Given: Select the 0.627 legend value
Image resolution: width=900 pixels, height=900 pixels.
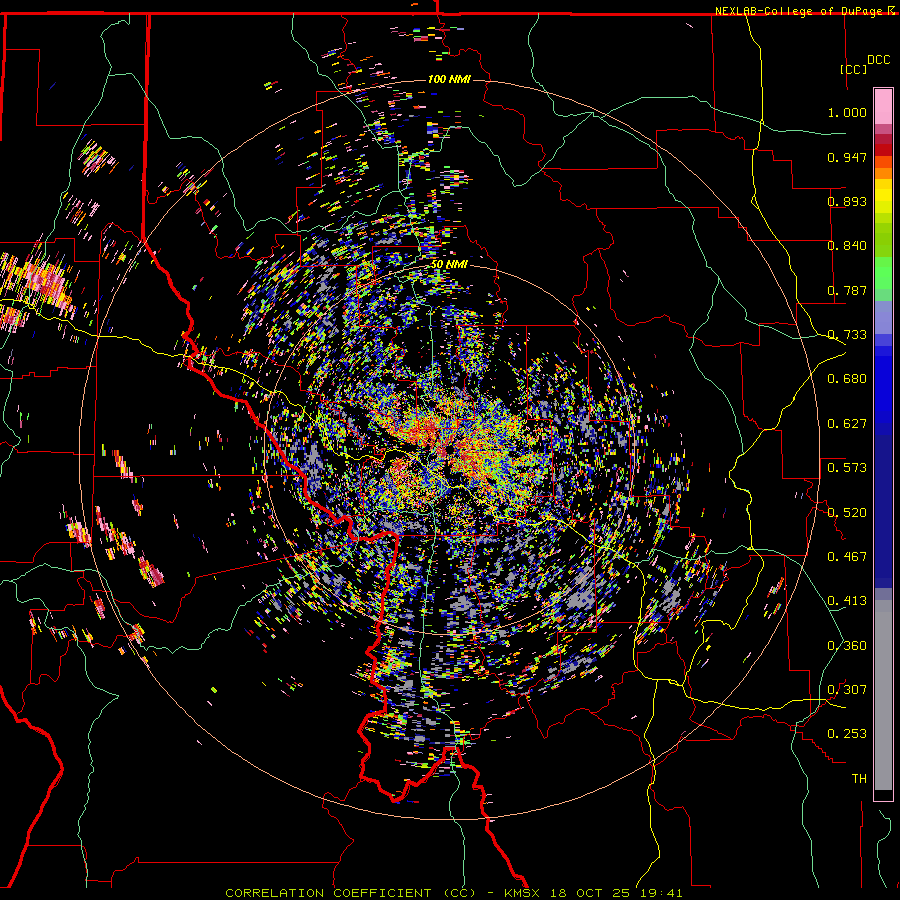Looking at the screenshot, I should tap(847, 424).
